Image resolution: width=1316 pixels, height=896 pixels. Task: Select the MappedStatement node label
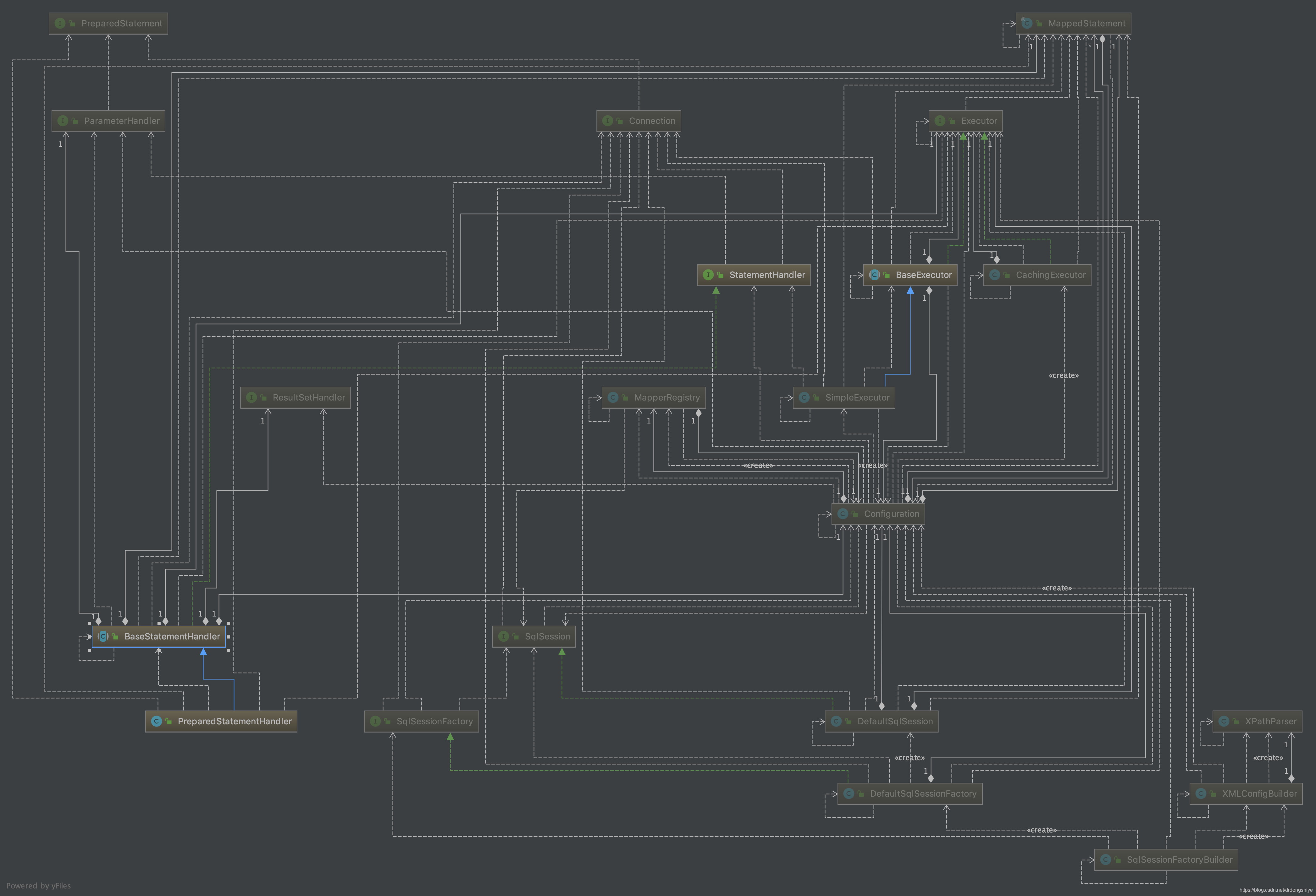click(1087, 23)
